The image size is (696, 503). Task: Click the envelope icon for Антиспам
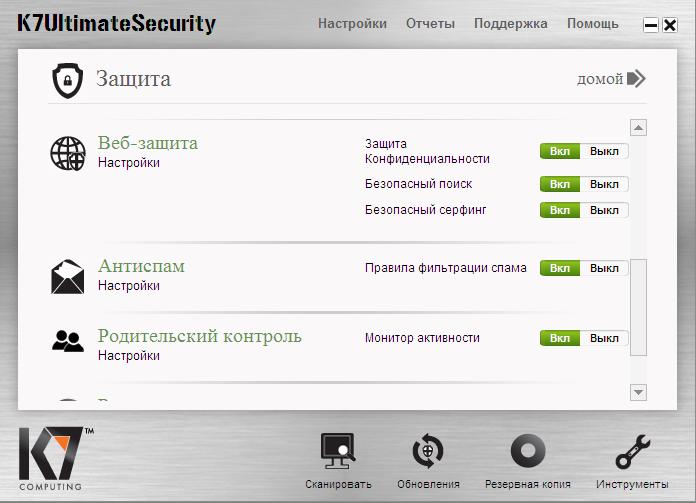coord(67,277)
